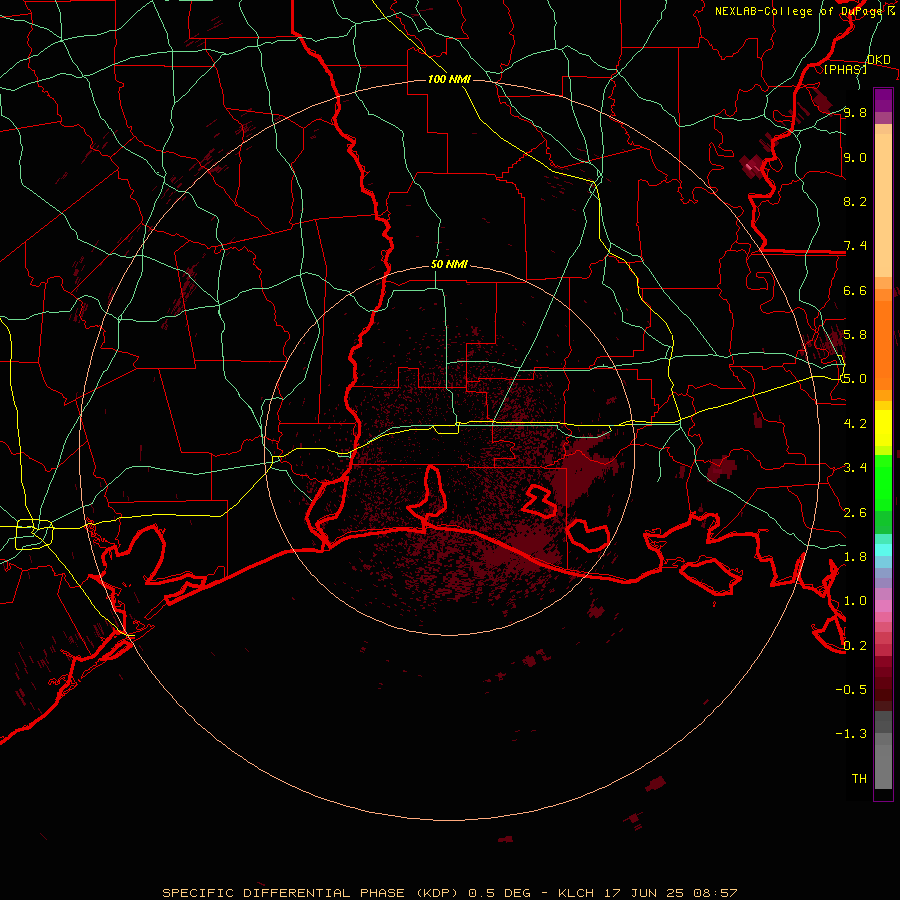Click the DKD product label
Viewport: 900px width, 900px height.
point(878,60)
